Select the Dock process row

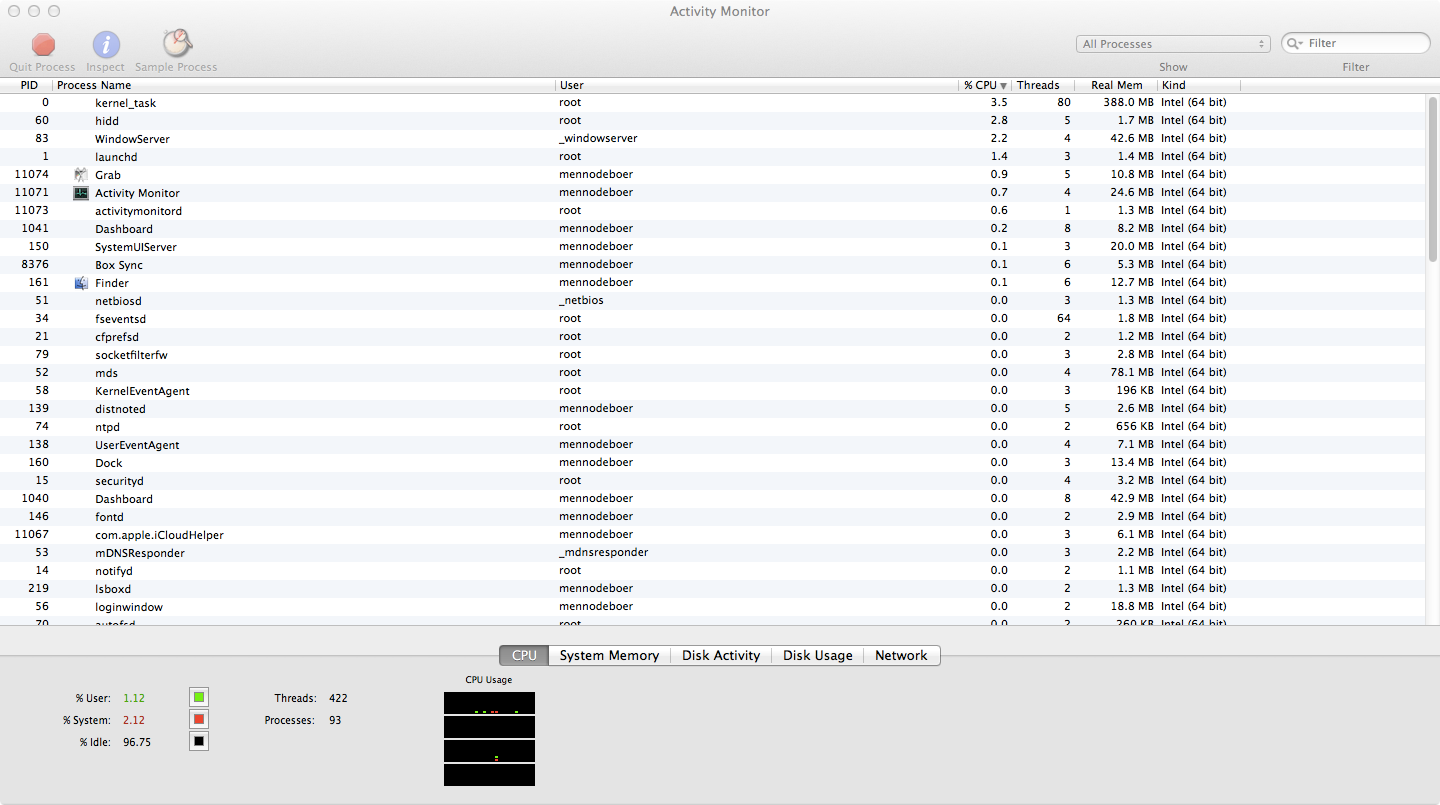[713, 463]
